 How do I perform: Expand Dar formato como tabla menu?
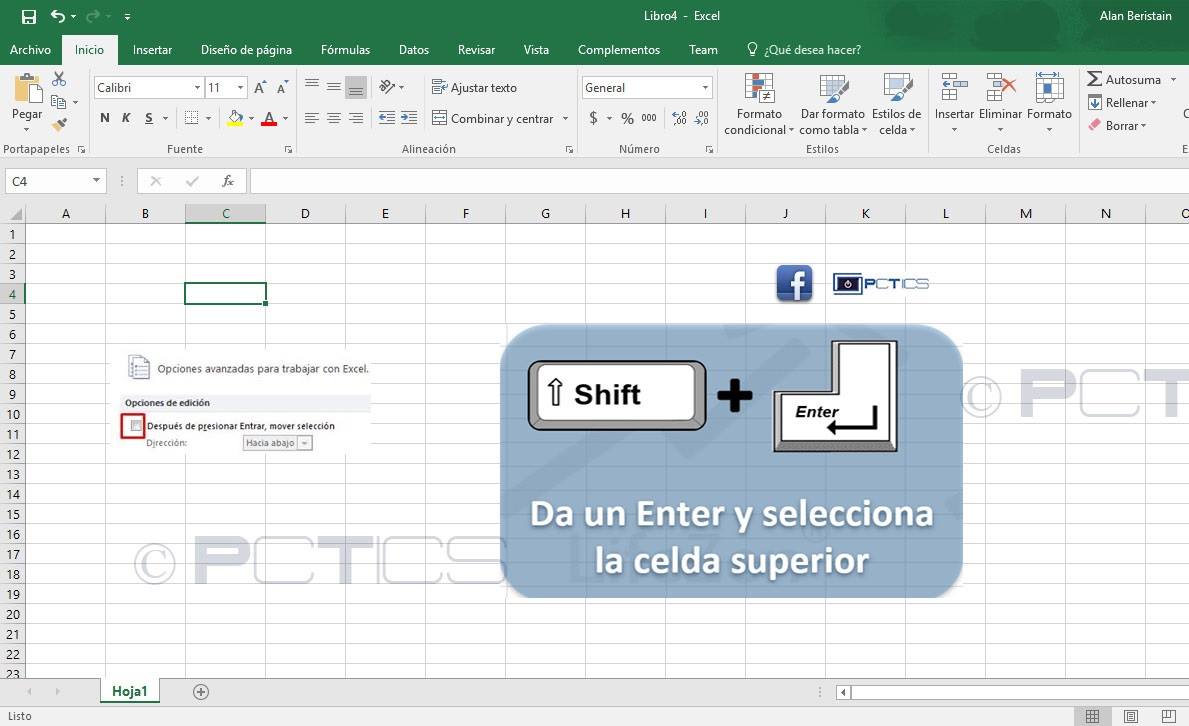833,104
